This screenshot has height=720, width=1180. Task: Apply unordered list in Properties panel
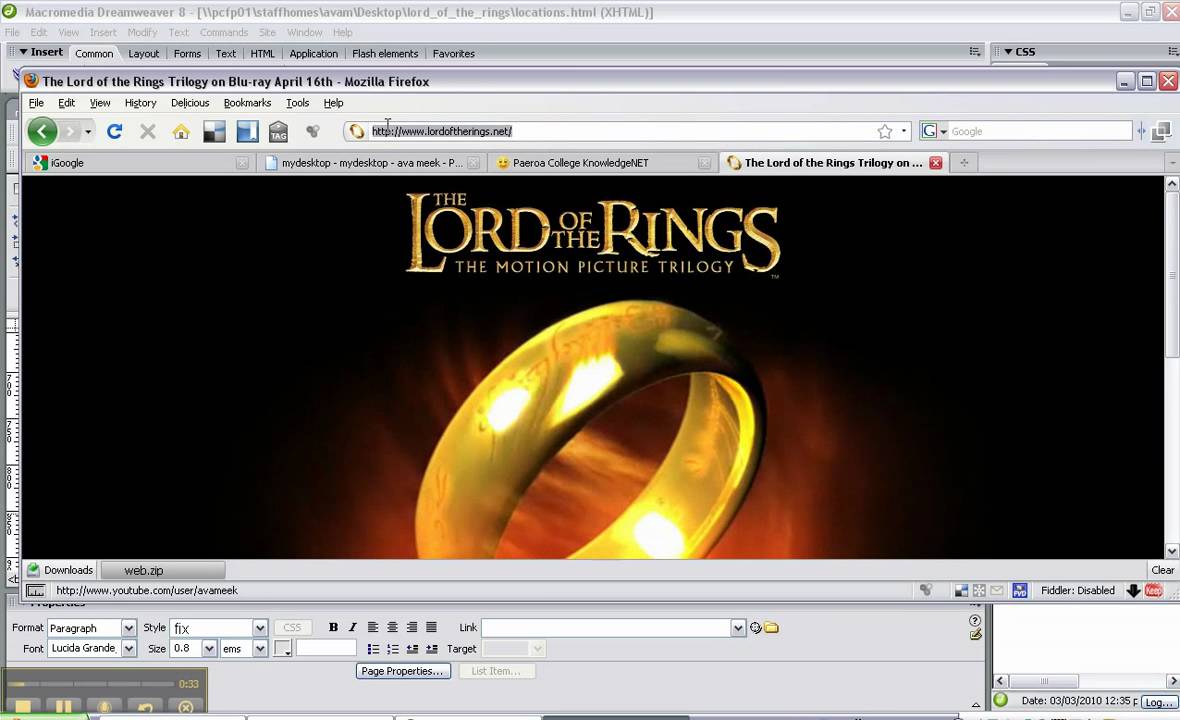[373, 649]
